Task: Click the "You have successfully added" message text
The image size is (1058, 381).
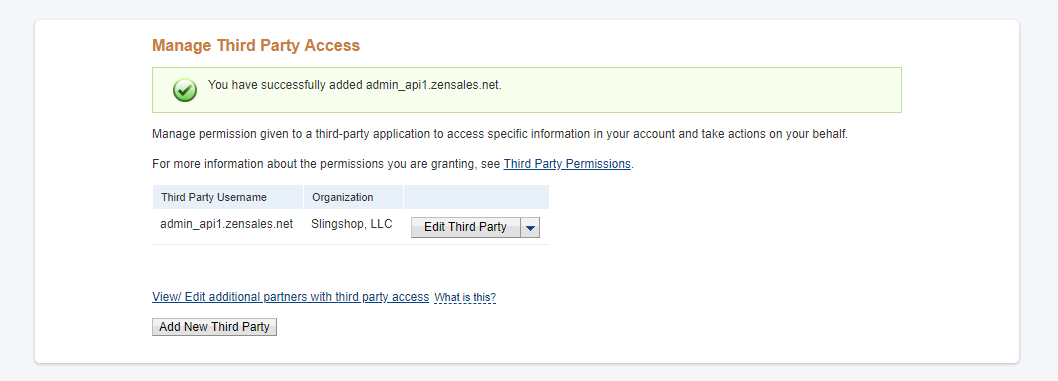Action: click(x=354, y=85)
